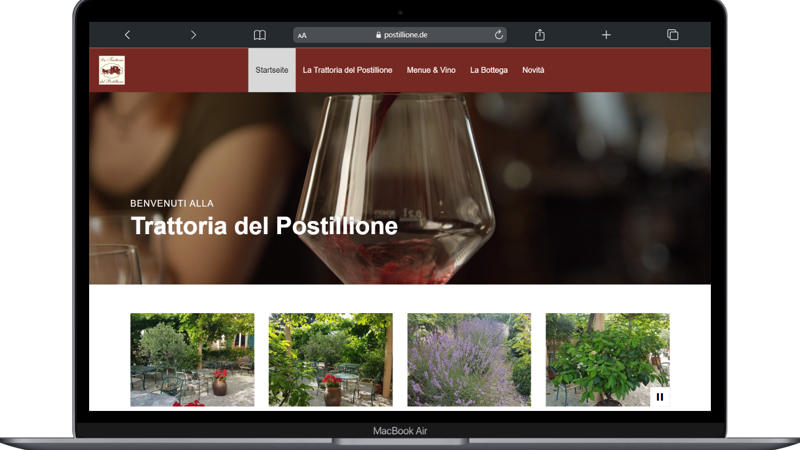
Task: Go to the Menue & Vino page
Action: [431, 70]
